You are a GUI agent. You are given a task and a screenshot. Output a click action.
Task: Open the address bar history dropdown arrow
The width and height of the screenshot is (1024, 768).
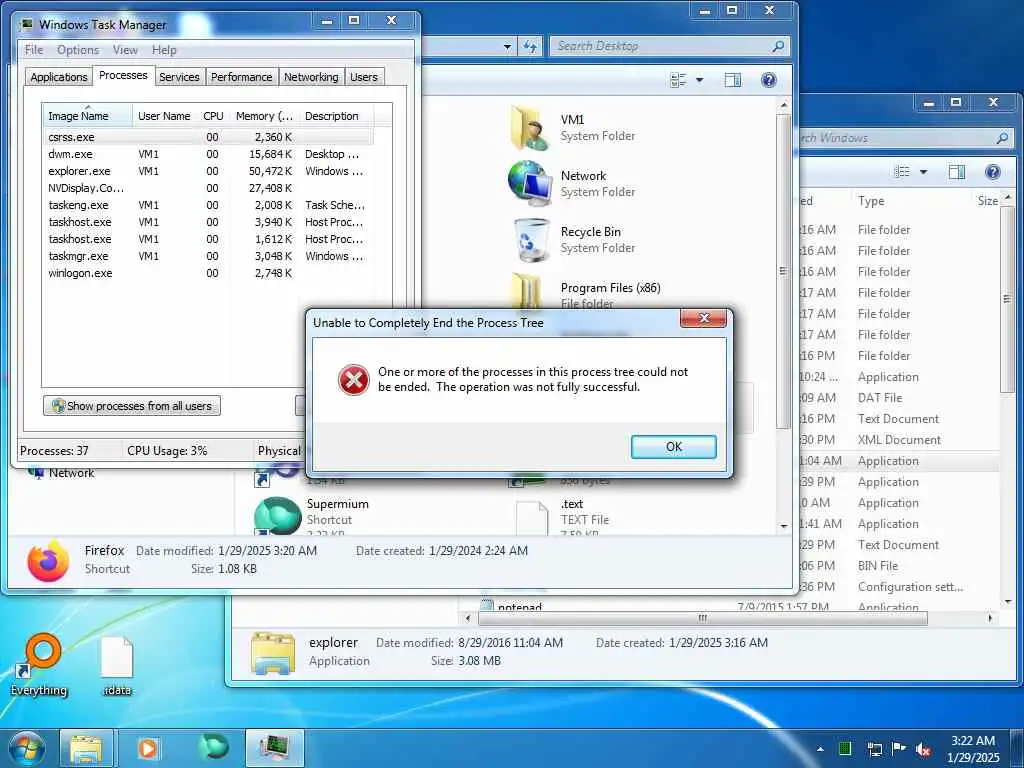click(x=507, y=46)
